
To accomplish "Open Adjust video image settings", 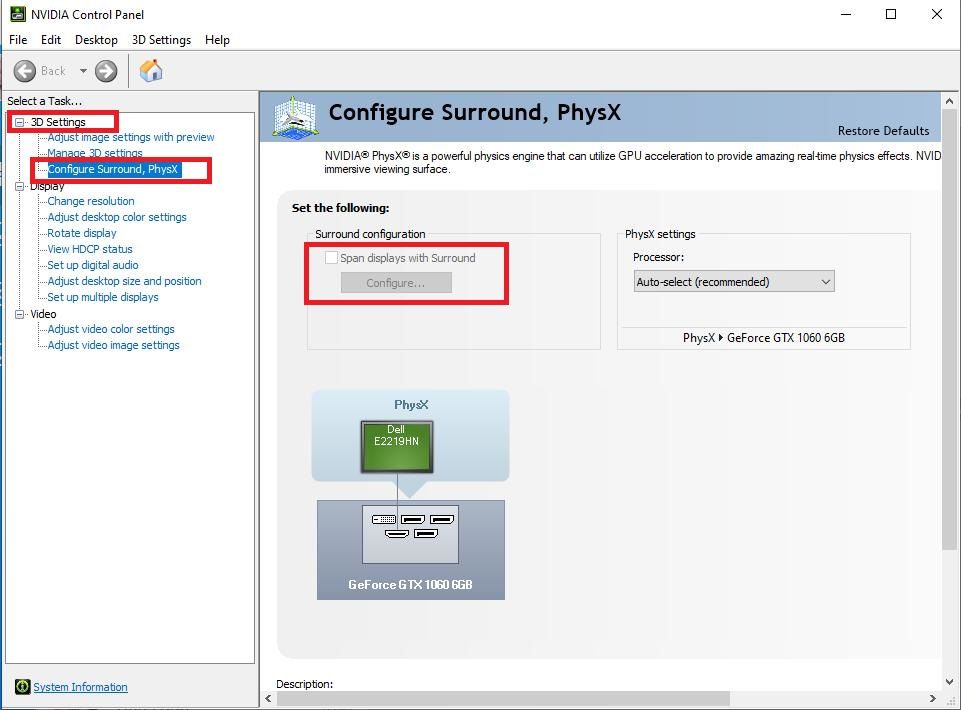I will [x=113, y=345].
